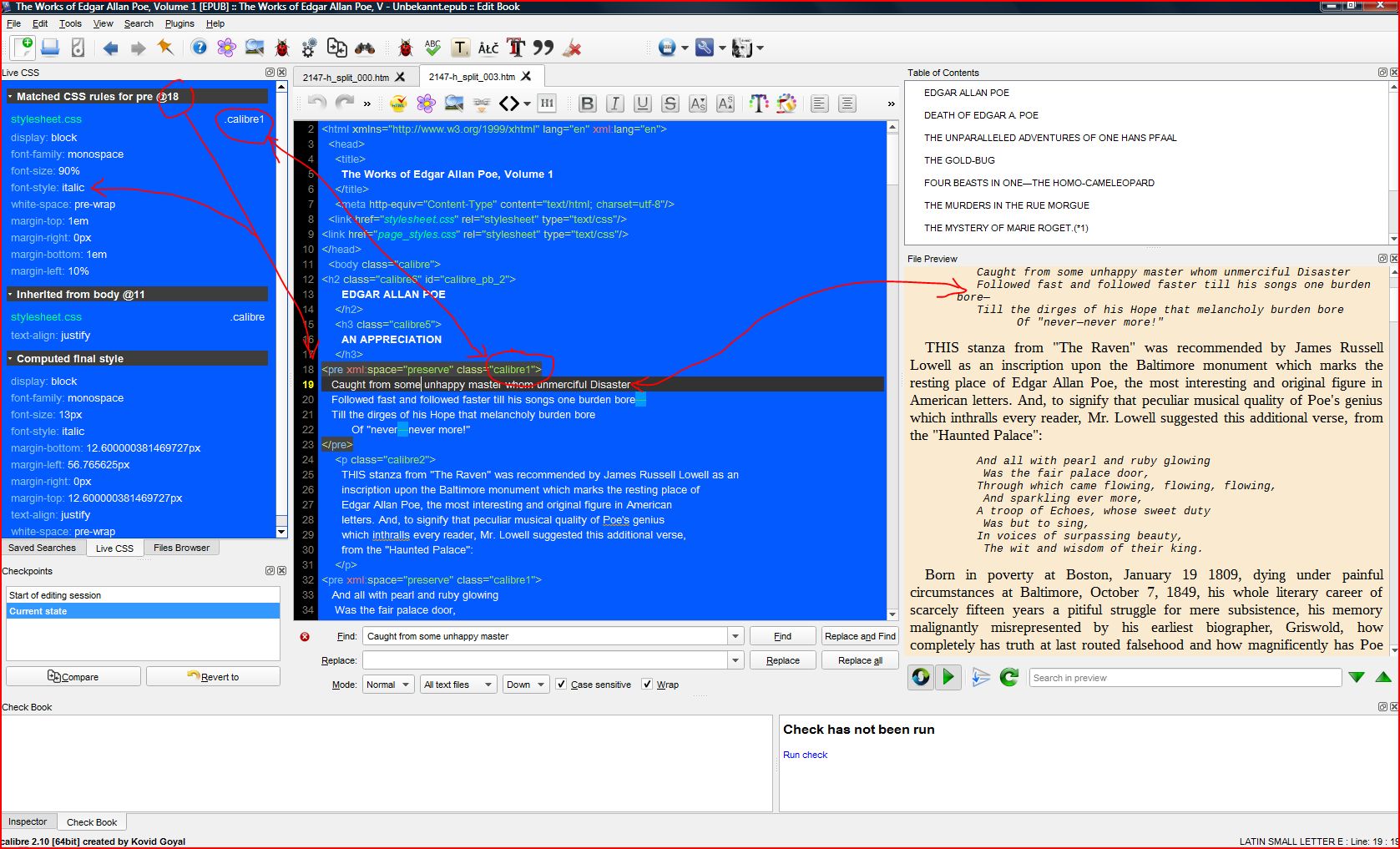Expand the Find field history dropdown
Image resolution: width=1400 pixels, height=849 pixels.
point(735,636)
